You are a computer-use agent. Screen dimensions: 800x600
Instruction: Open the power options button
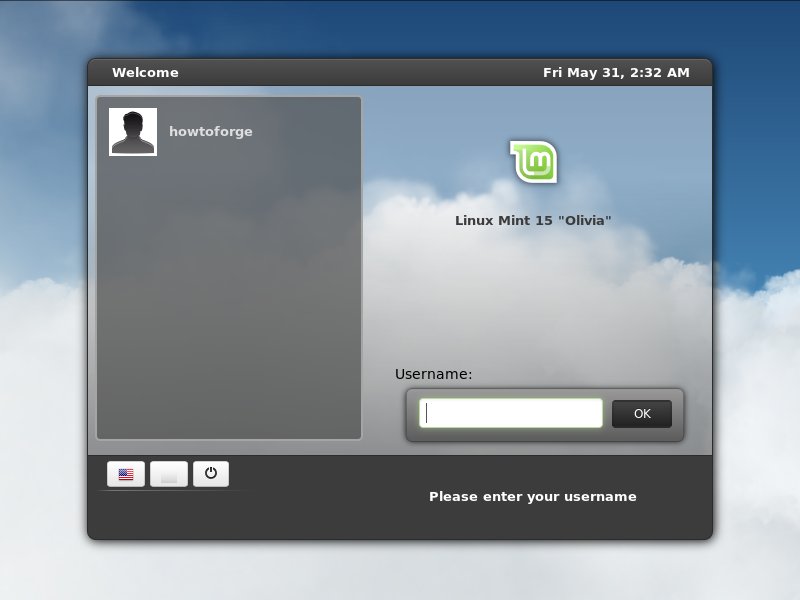[211, 474]
